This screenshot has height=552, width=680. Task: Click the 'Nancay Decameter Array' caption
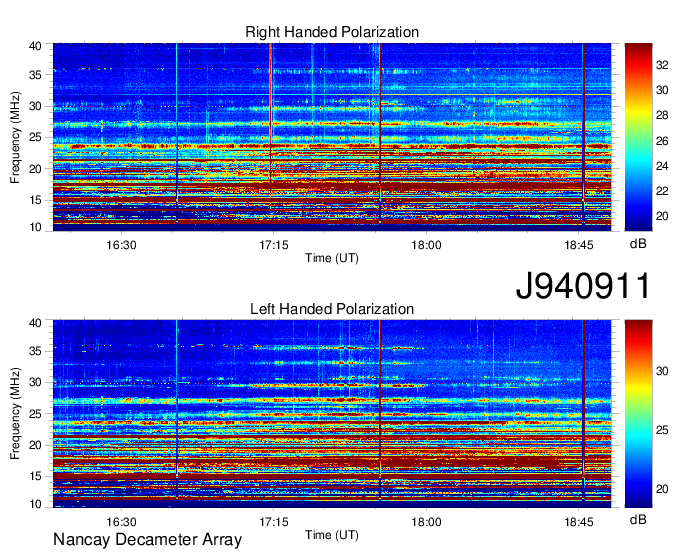(x=147, y=540)
